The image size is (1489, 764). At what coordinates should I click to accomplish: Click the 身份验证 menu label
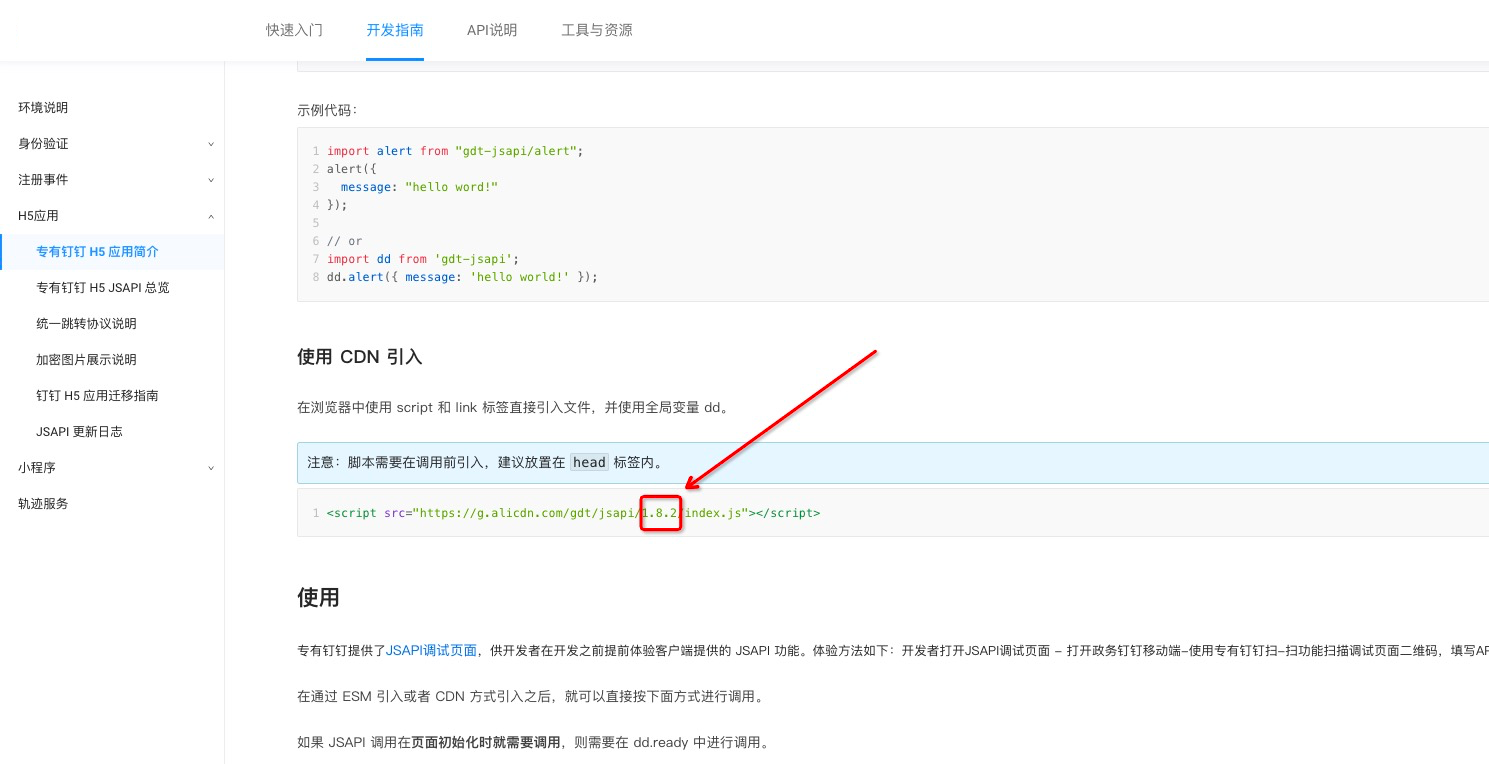tap(43, 144)
